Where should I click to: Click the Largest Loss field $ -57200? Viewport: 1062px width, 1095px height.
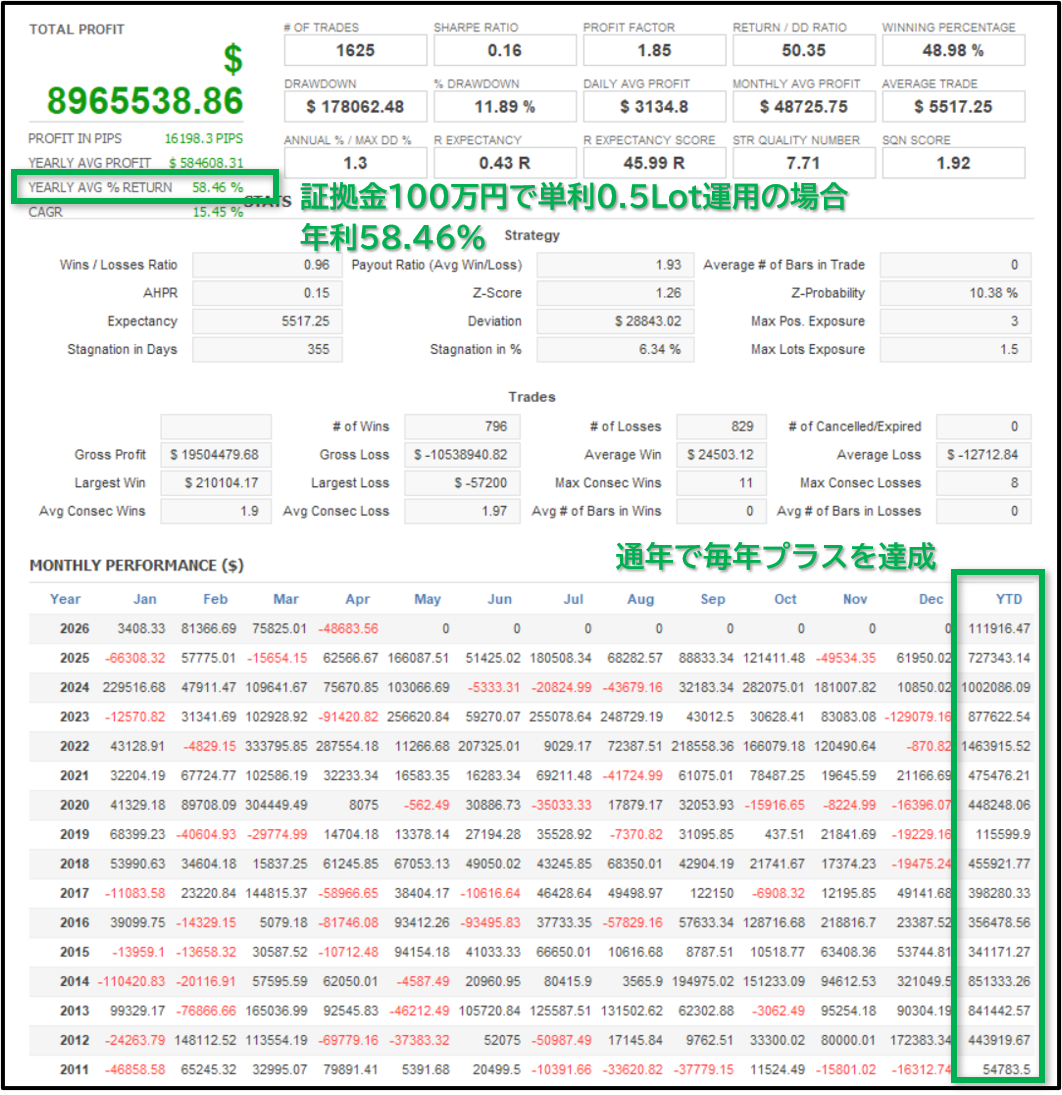pyautogui.click(x=462, y=483)
